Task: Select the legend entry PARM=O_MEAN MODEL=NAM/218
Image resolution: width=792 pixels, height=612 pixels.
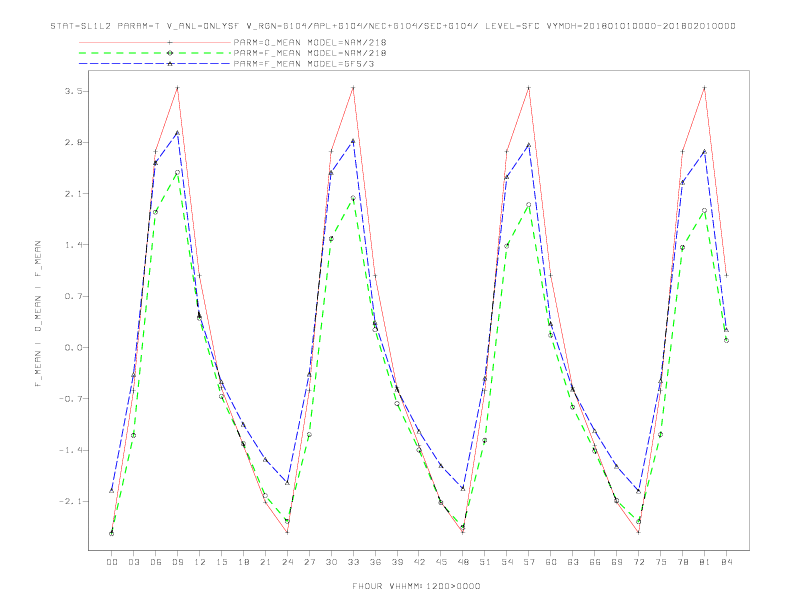Action: pos(310,42)
